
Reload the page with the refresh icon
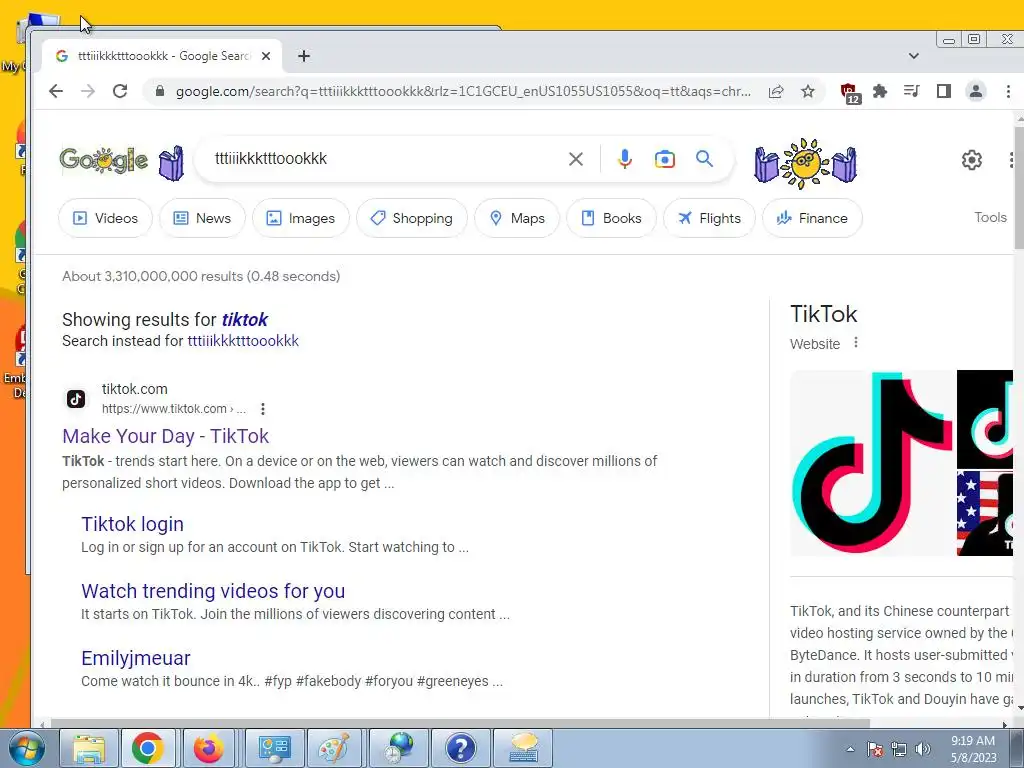pyautogui.click(x=120, y=91)
